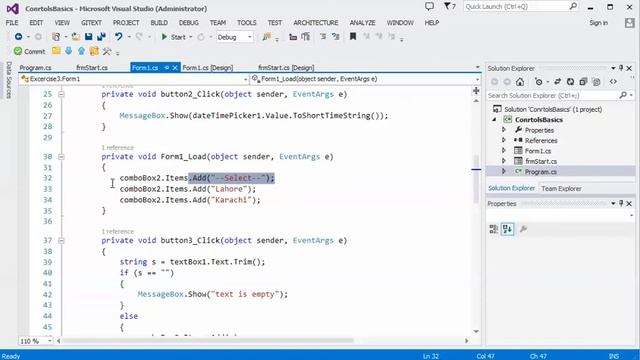Click the Search Solution Explorer field

[560, 96]
